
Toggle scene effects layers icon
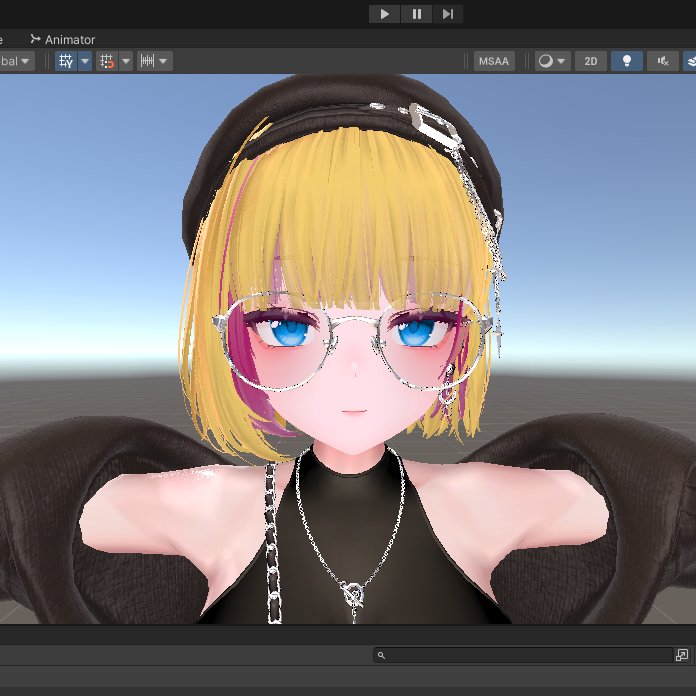[x=690, y=61]
